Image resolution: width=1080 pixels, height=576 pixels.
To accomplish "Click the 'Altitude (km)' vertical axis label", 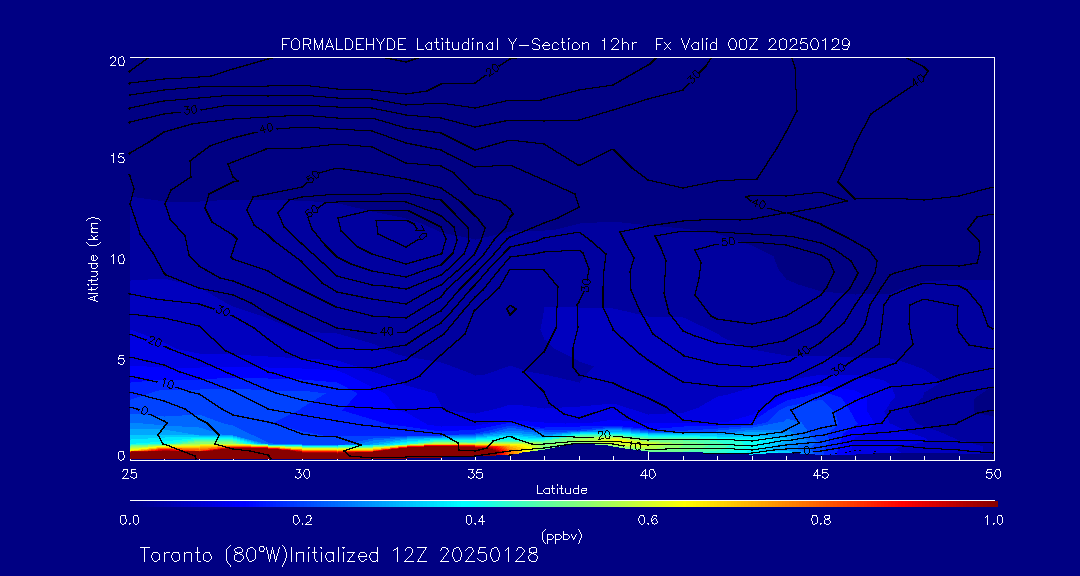I will click(94, 258).
